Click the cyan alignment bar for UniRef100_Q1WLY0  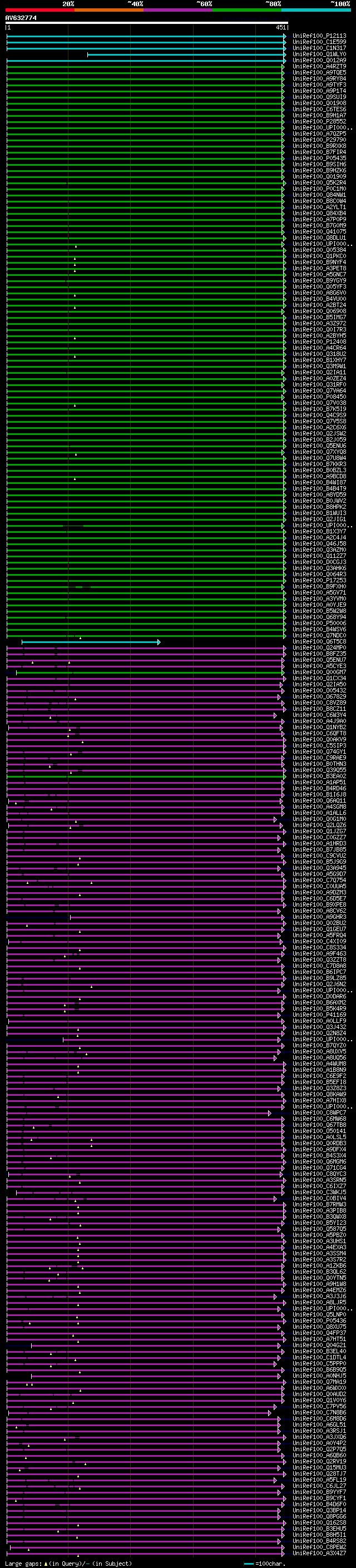[x=186, y=55]
